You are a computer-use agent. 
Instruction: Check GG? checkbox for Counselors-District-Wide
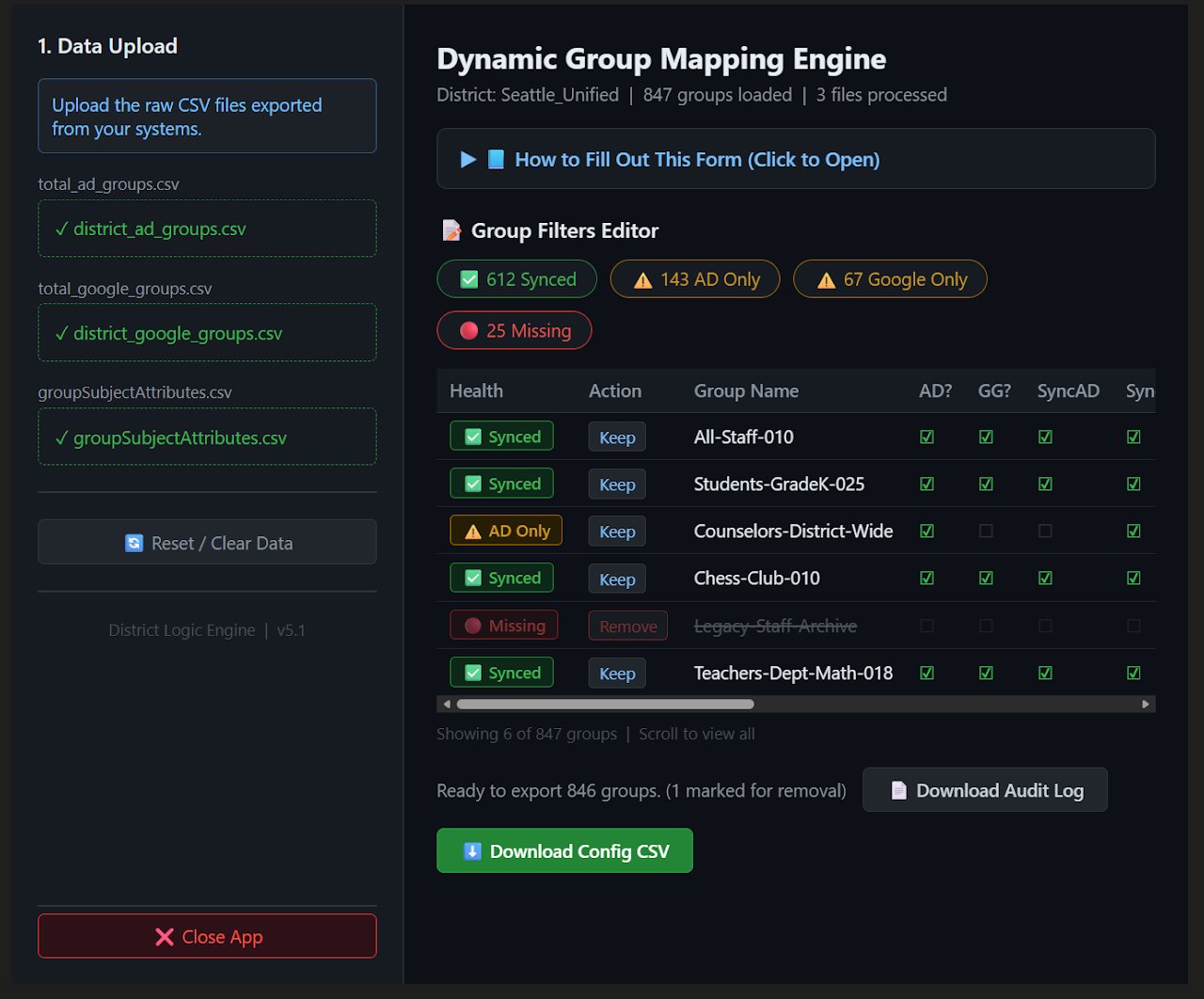coord(986,531)
